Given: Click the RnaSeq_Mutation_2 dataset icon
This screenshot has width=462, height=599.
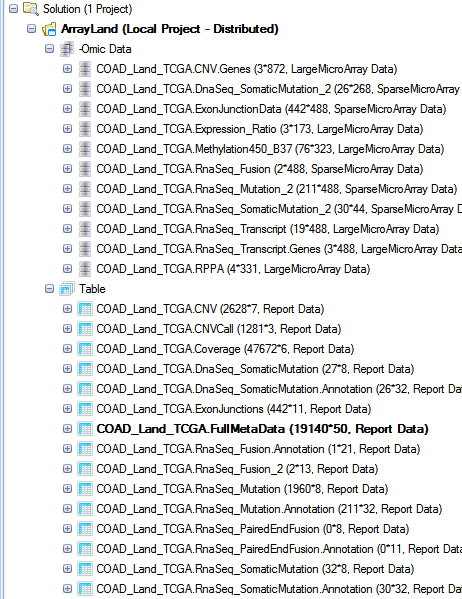Looking at the screenshot, I should point(85,189).
